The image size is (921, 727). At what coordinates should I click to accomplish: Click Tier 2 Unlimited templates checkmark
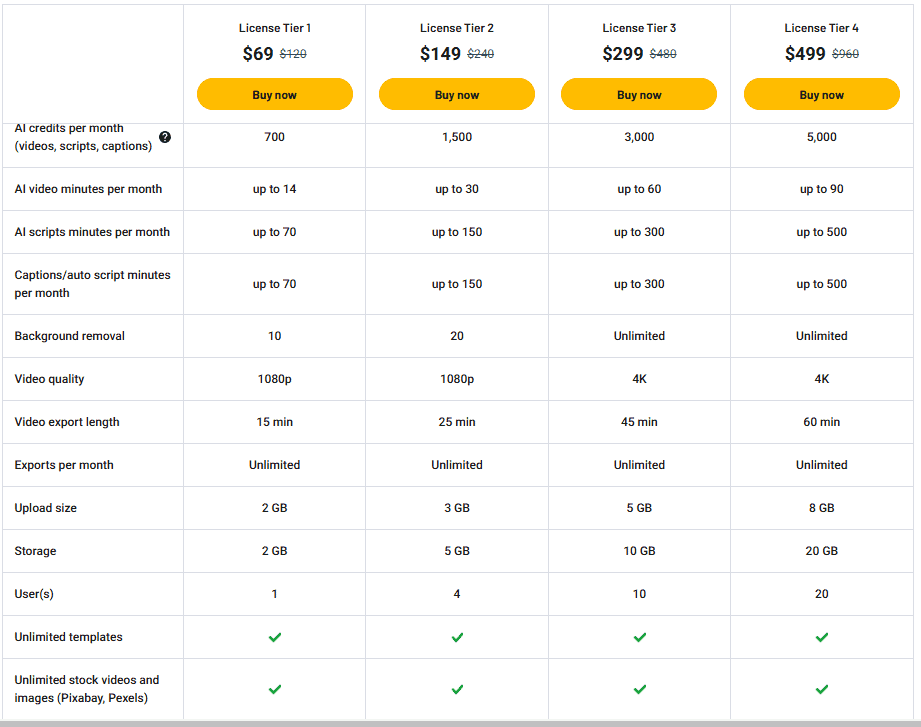pos(457,637)
